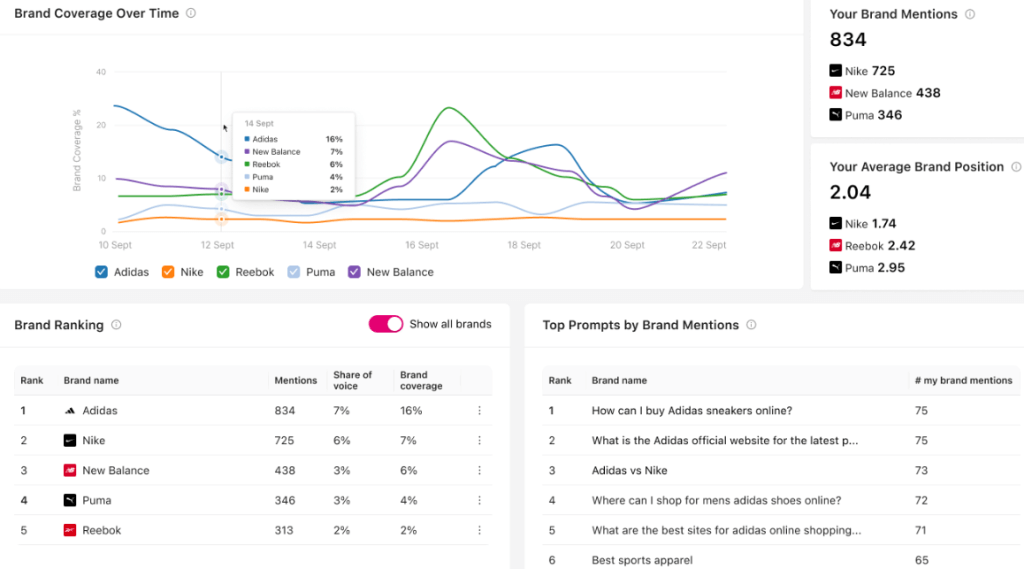Click the Adidas logo in ranking table
This screenshot has height=569, width=1024.
pyautogui.click(x=70, y=410)
